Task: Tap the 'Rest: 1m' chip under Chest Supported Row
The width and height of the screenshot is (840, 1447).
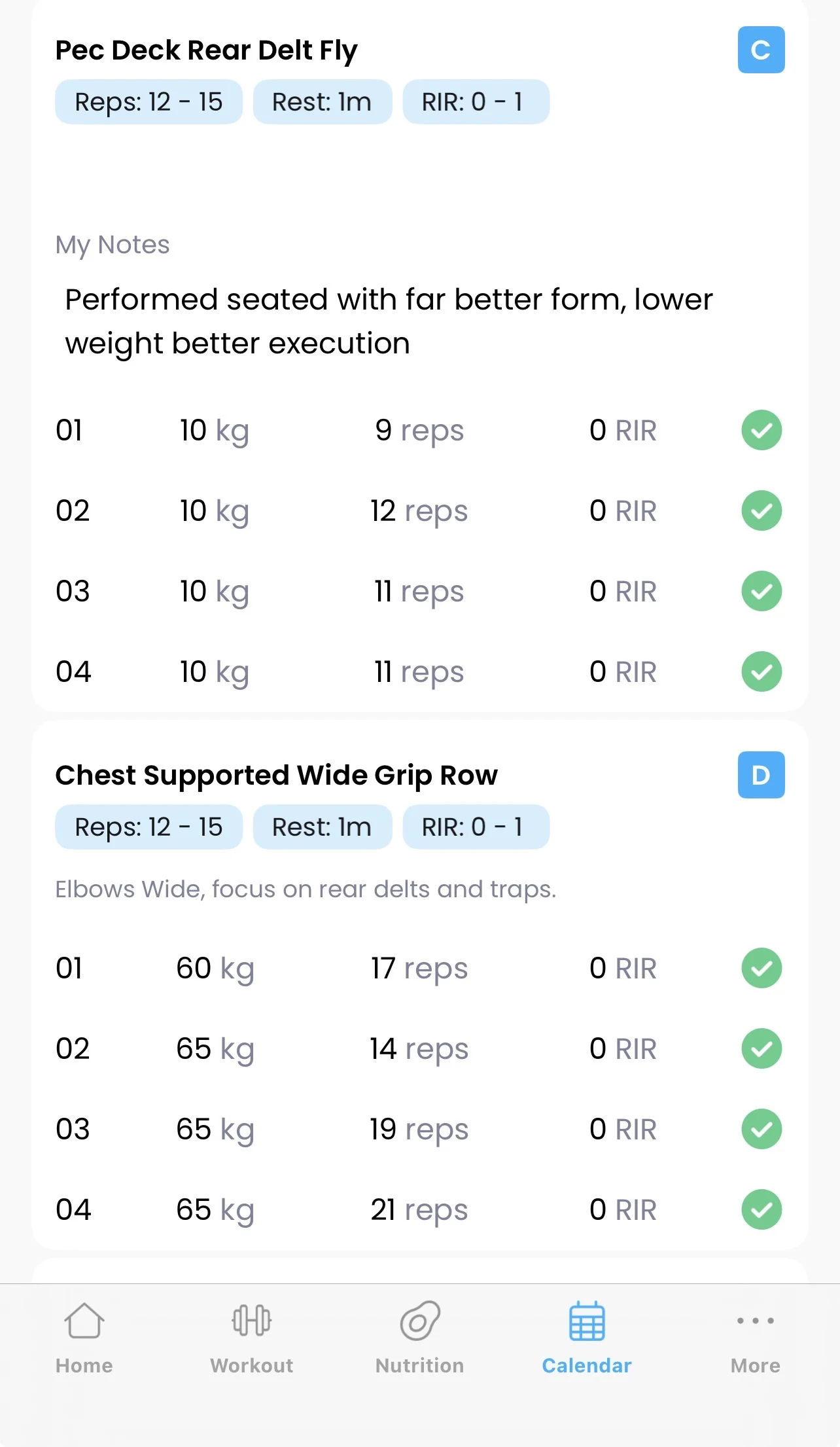Action: (x=322, y=827)
